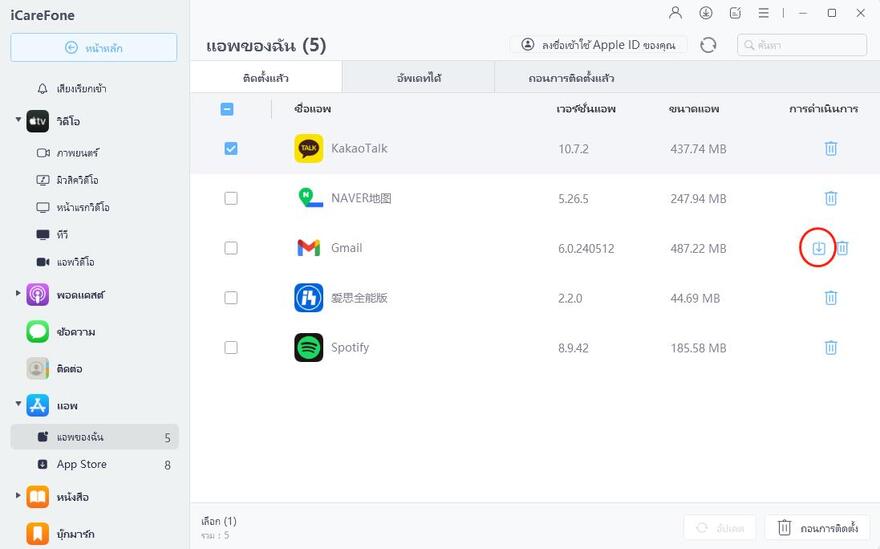
Task: Open App Store item showing 8
Action: 94,464
